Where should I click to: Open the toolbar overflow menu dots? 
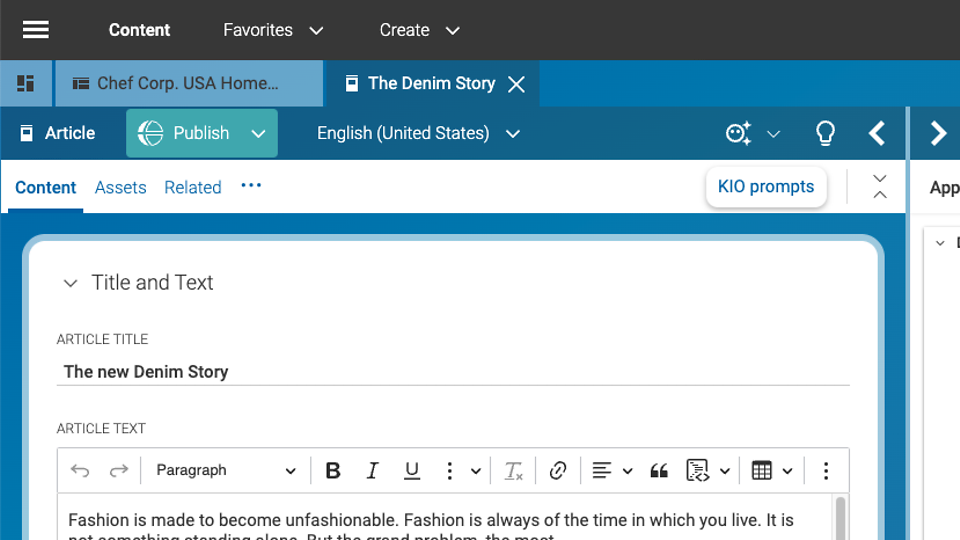(826, 470)
